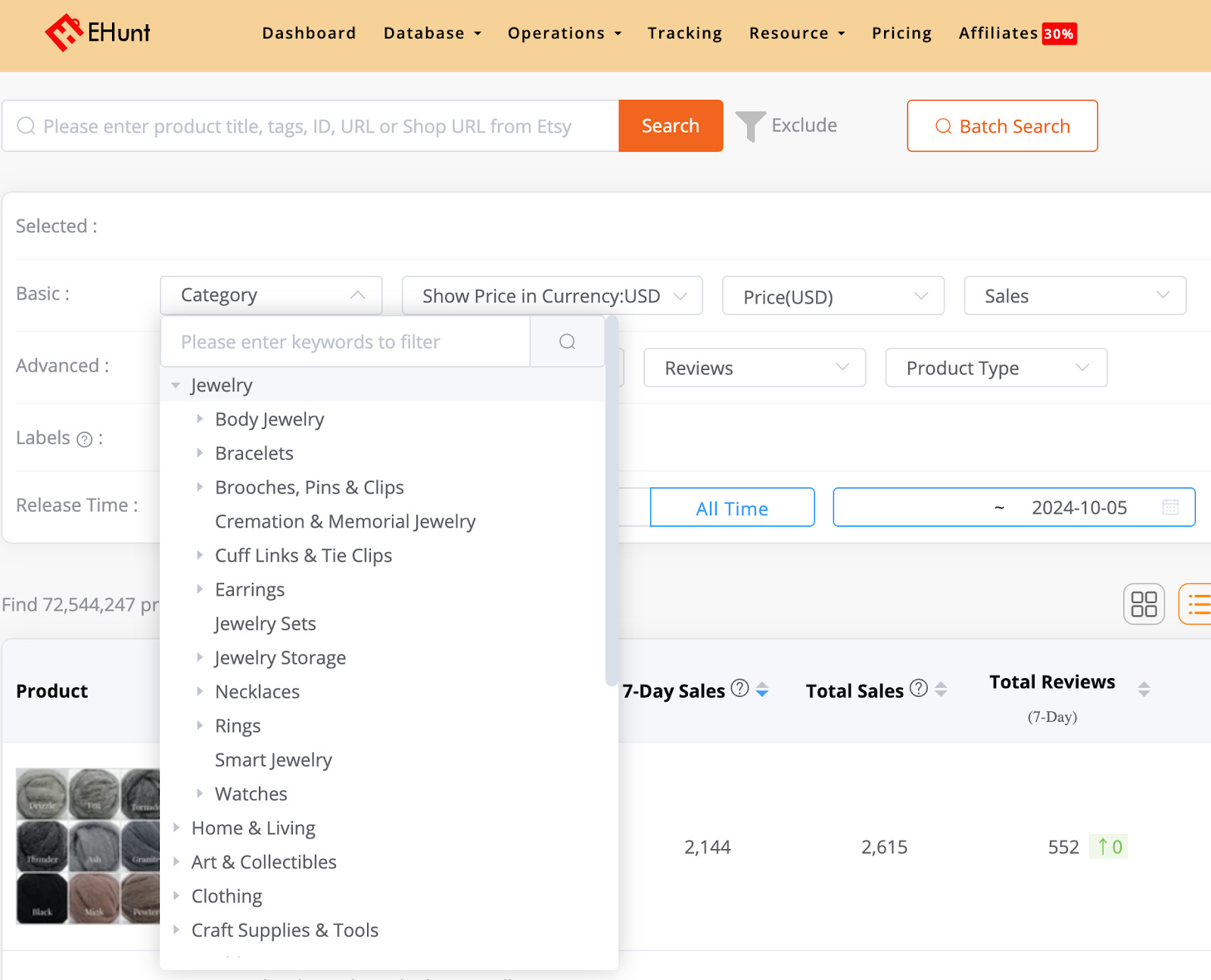Open the Affiliates page

click(x=998, y=33)
